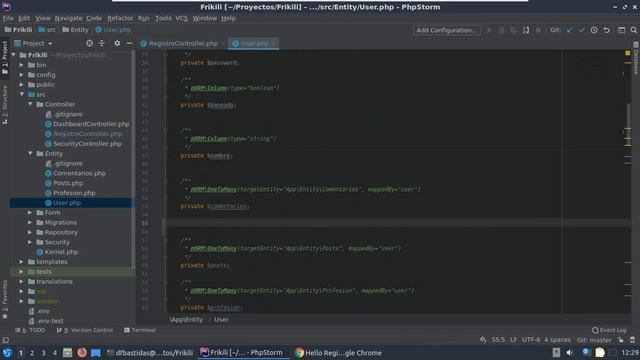640x360 pixels.
Task: Open Firefox from the taskbar
Action: tap(82, 352)
